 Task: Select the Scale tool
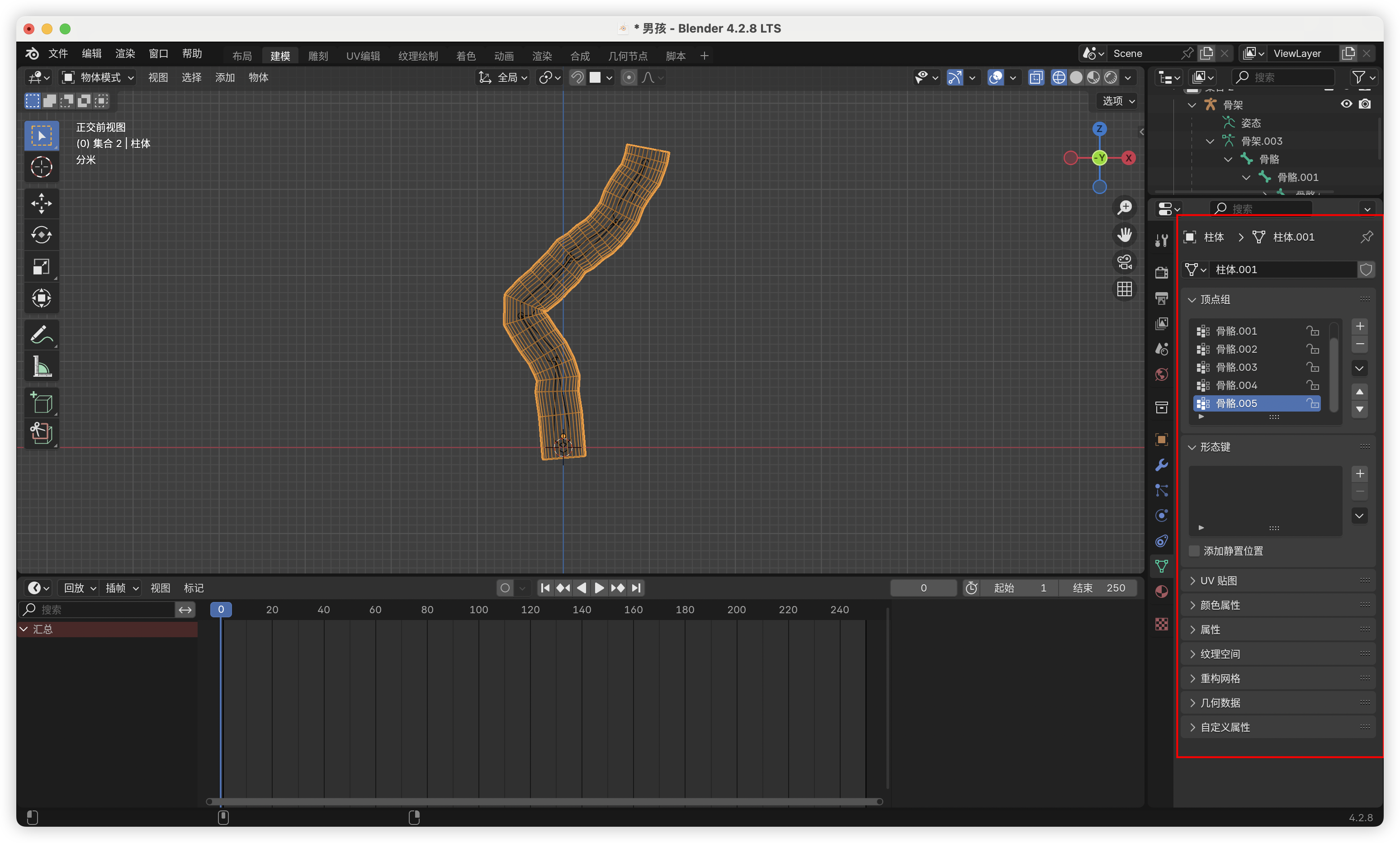(42, 266)
